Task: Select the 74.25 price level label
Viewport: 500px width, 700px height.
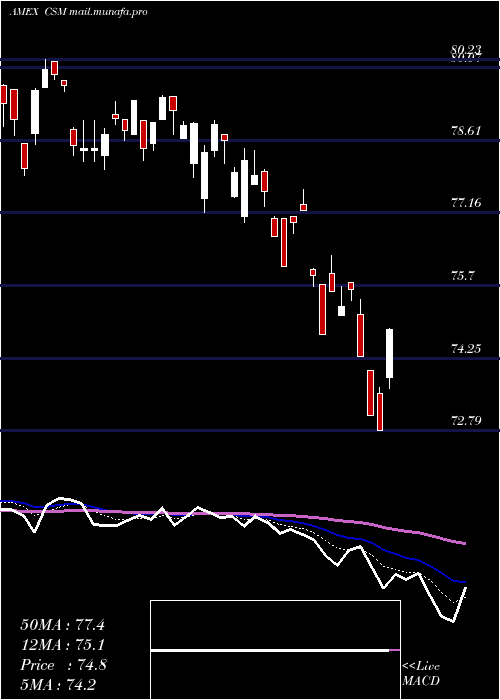Action: tap(467, 348)
